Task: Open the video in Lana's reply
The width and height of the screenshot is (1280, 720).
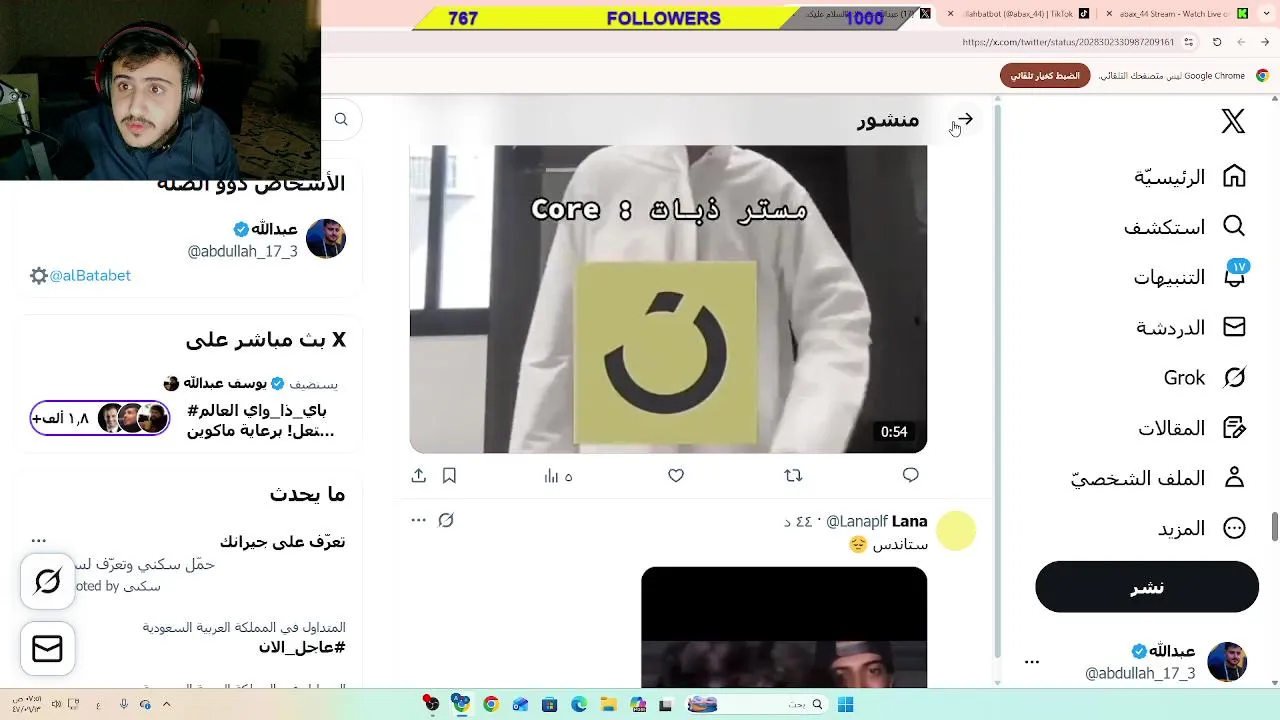Action: [x=784, y=627]
